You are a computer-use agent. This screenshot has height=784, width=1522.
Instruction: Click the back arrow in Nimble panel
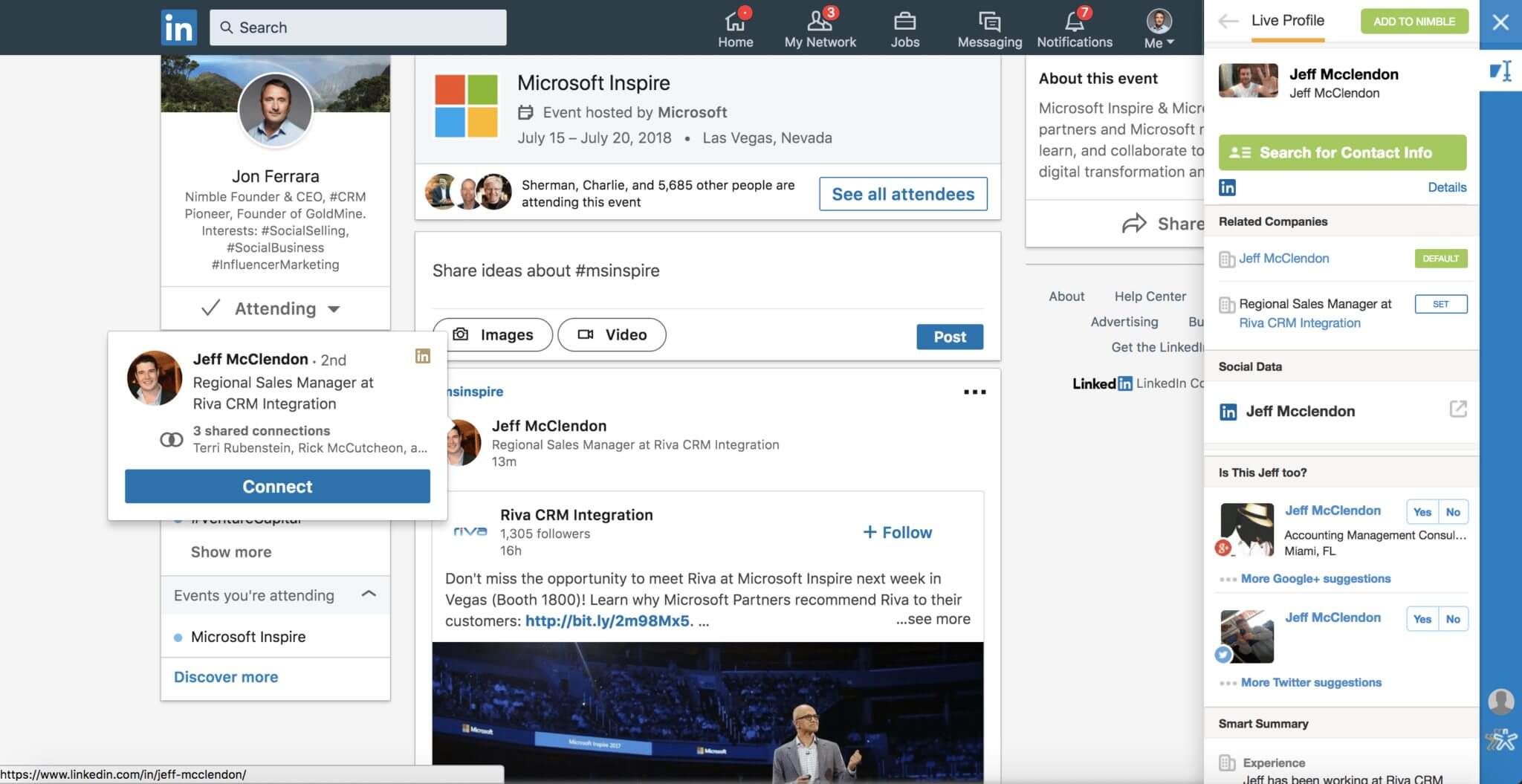click(1228, 22)
